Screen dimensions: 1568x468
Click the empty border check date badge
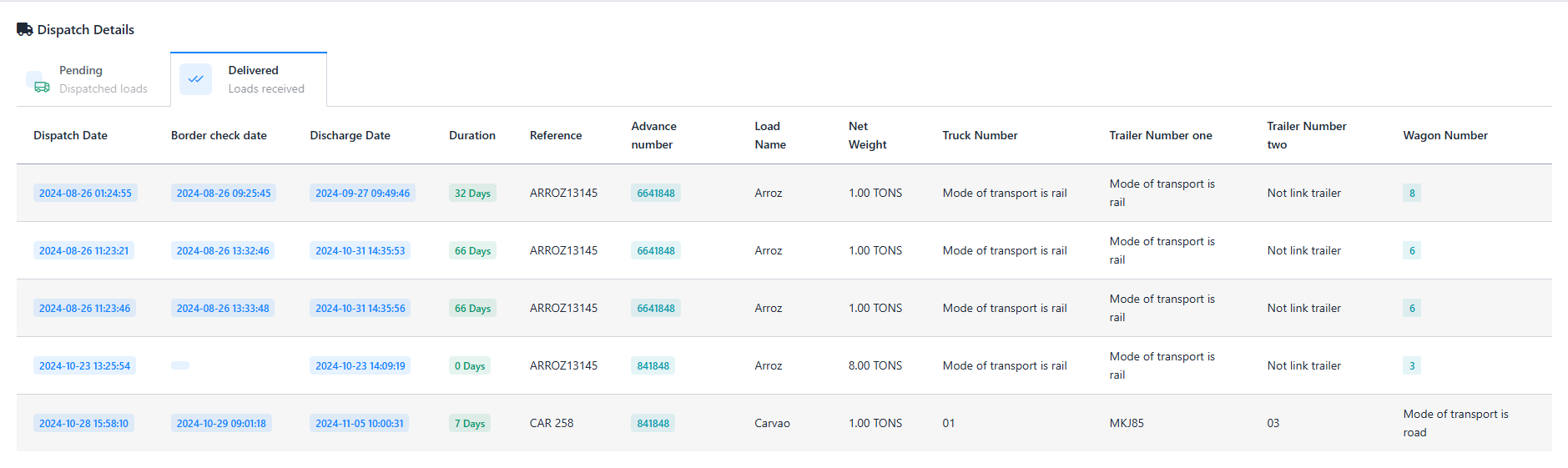point(180,365)
